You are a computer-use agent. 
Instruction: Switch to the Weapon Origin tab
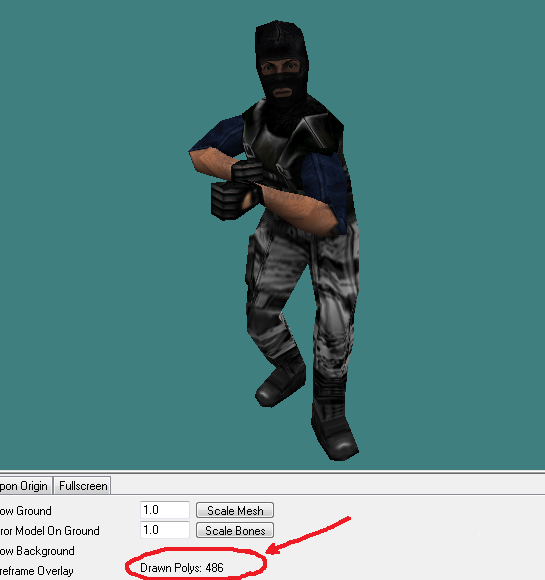(x=24, y=486)
